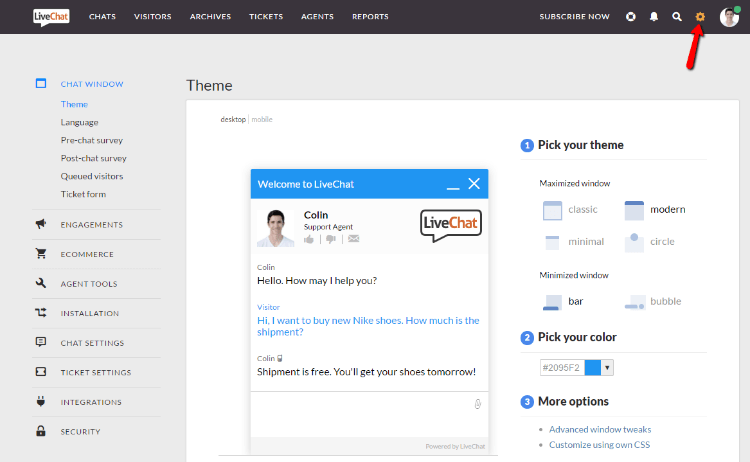Go to Ticket form settings
Viewport: 750px width, 462px height.
pyautogui.click(x=83, y=194)
